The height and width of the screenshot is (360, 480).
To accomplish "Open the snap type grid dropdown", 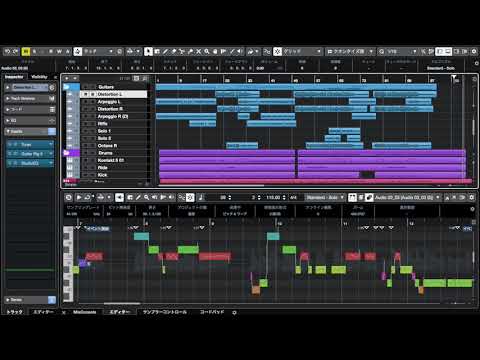I will pos(302,51).
